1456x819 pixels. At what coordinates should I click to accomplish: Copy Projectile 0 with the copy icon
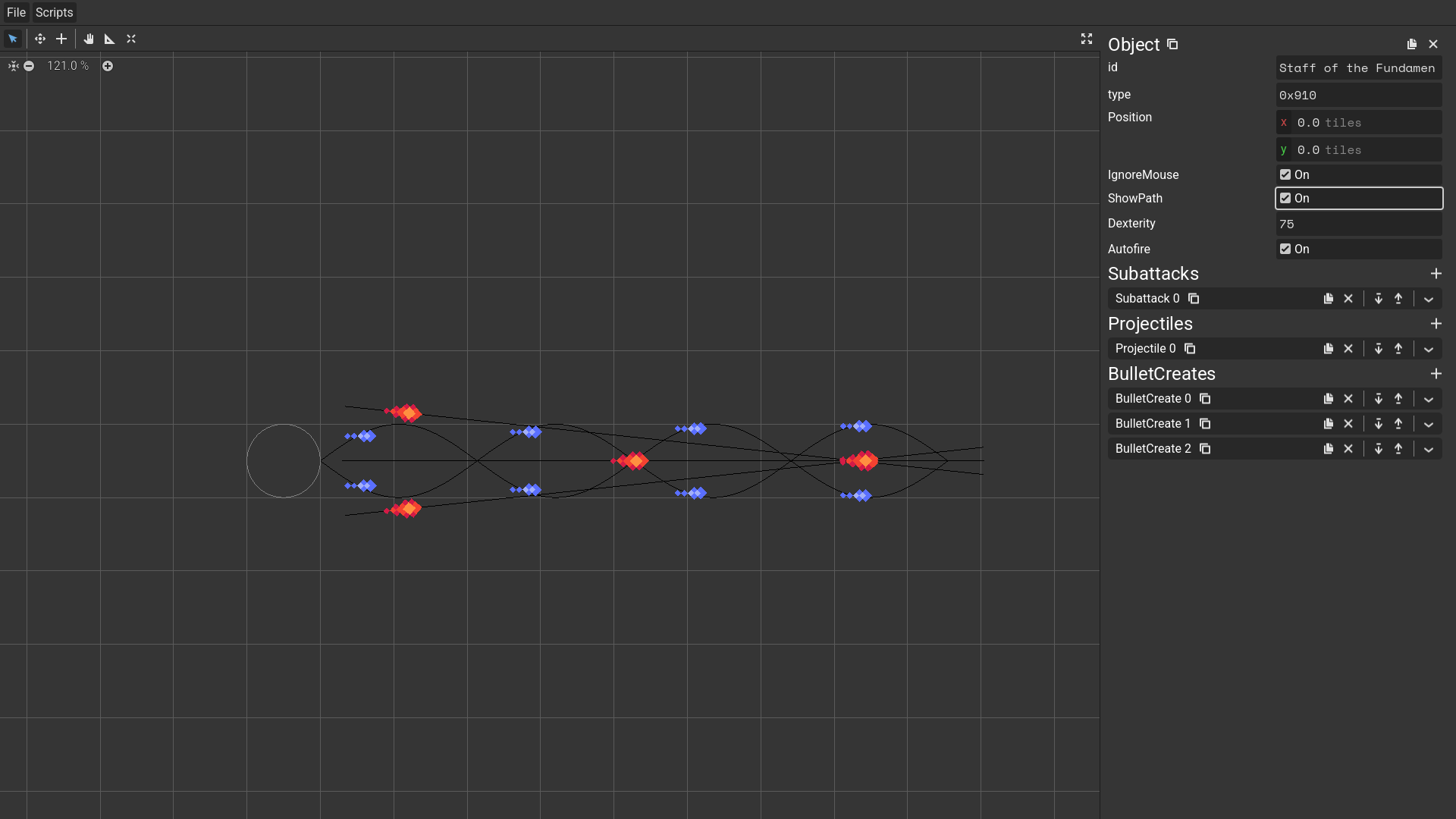pyautogui.click(x=1190, y=349)
